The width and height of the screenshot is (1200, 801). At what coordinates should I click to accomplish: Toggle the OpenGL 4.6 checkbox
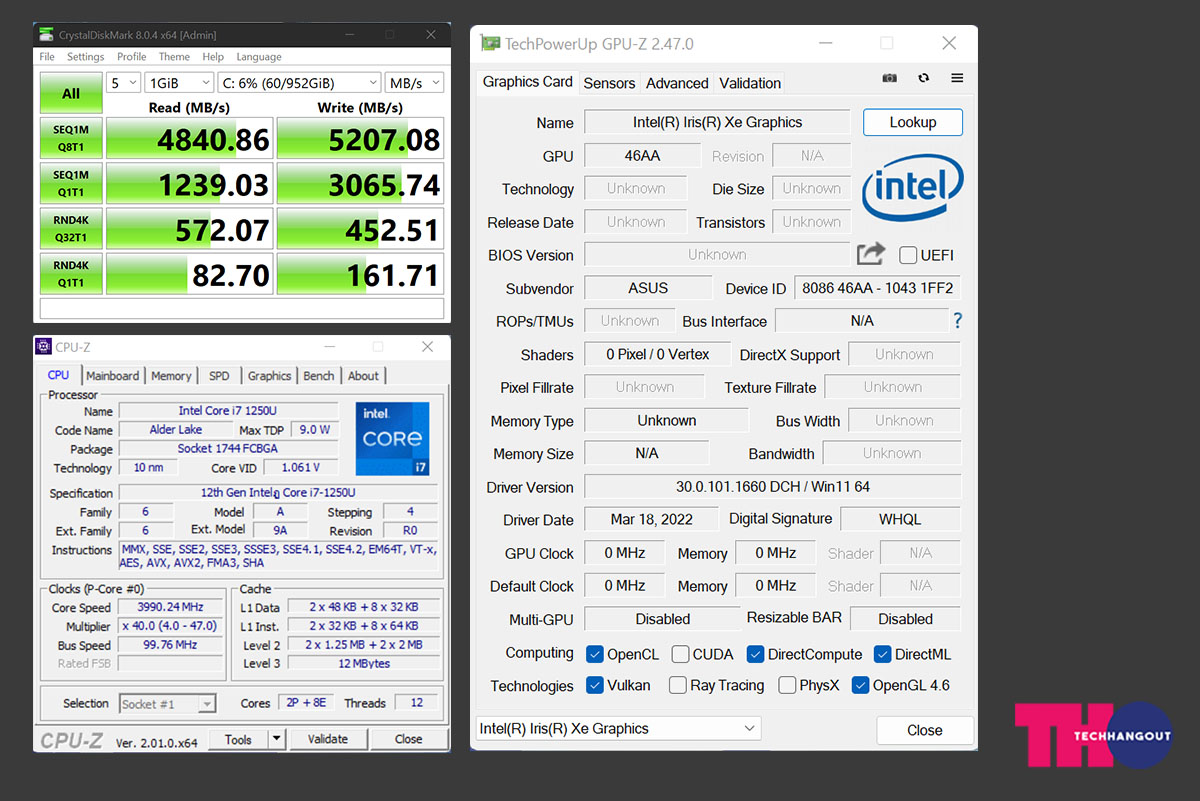point(860,685)
